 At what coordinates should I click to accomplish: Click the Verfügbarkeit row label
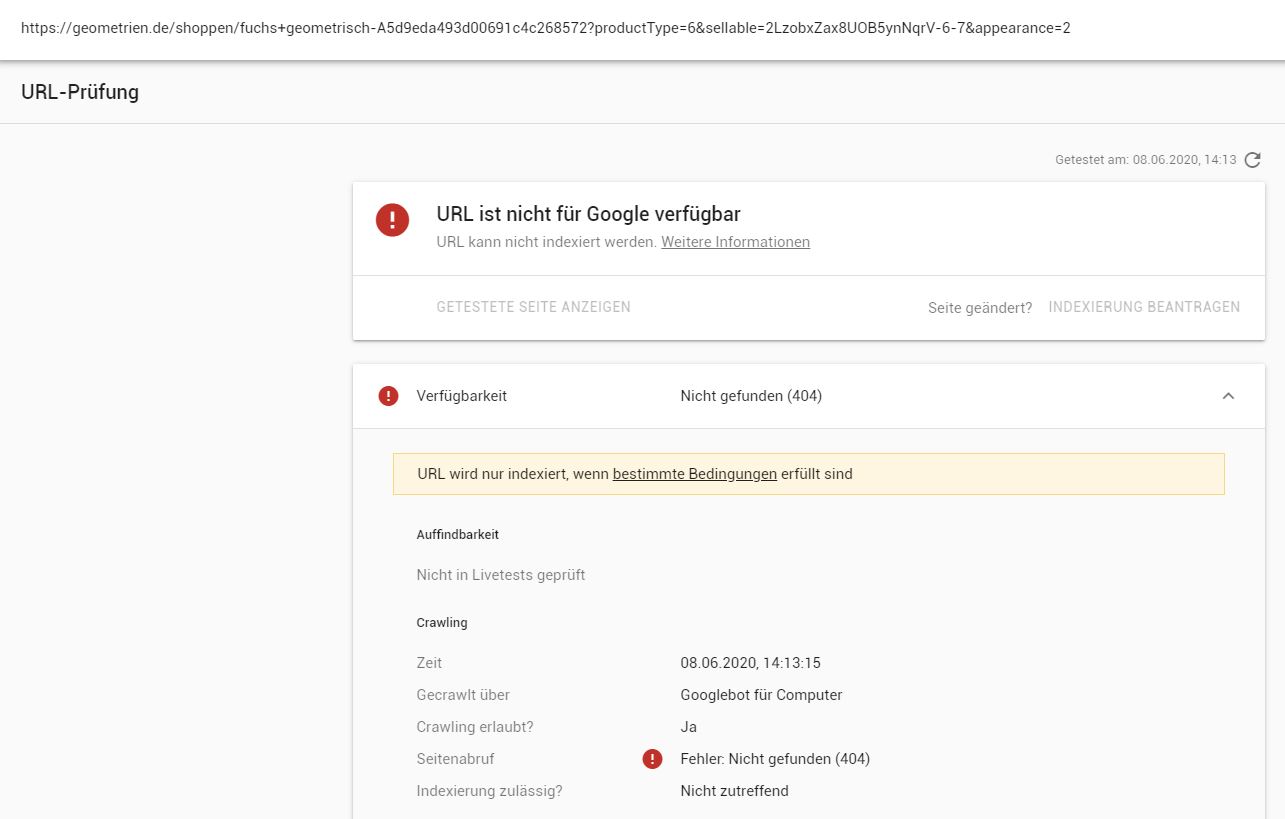(x=461, y=396)
